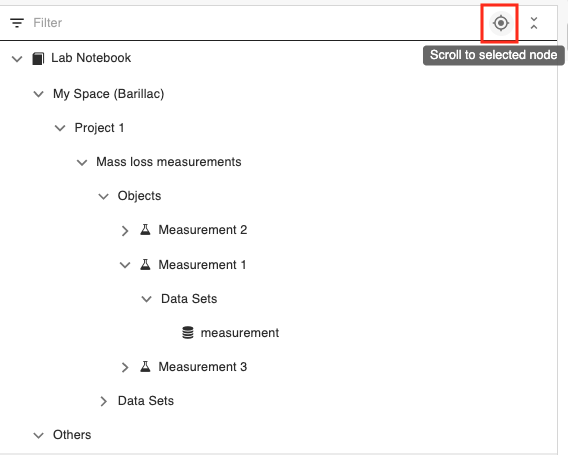This screenshot has width=568, height=455.
Task: Click the Scroll to selected node icon
Action: (x=501, y=23)
